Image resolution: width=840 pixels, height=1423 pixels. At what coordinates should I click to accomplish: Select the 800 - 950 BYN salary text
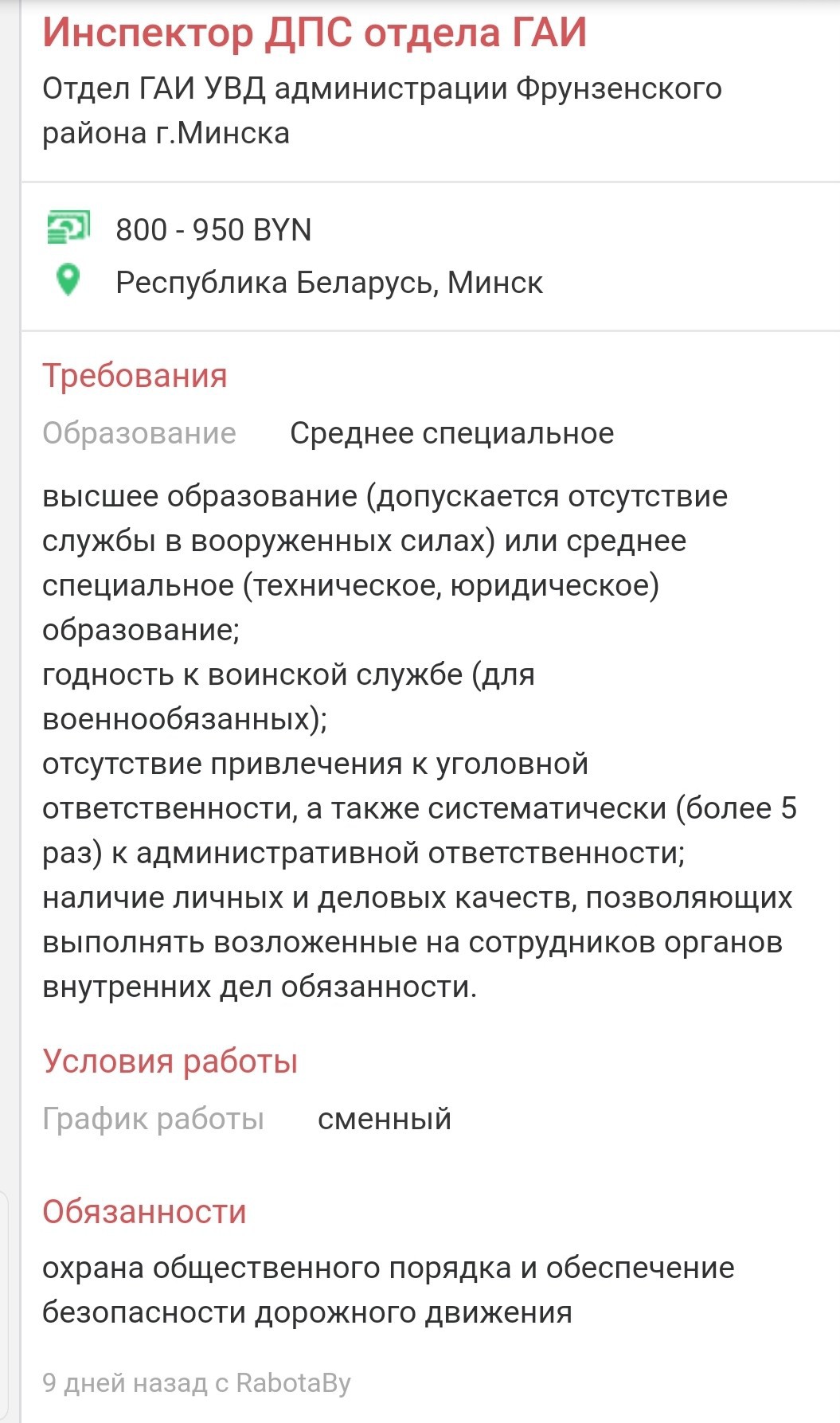point(213,230)
